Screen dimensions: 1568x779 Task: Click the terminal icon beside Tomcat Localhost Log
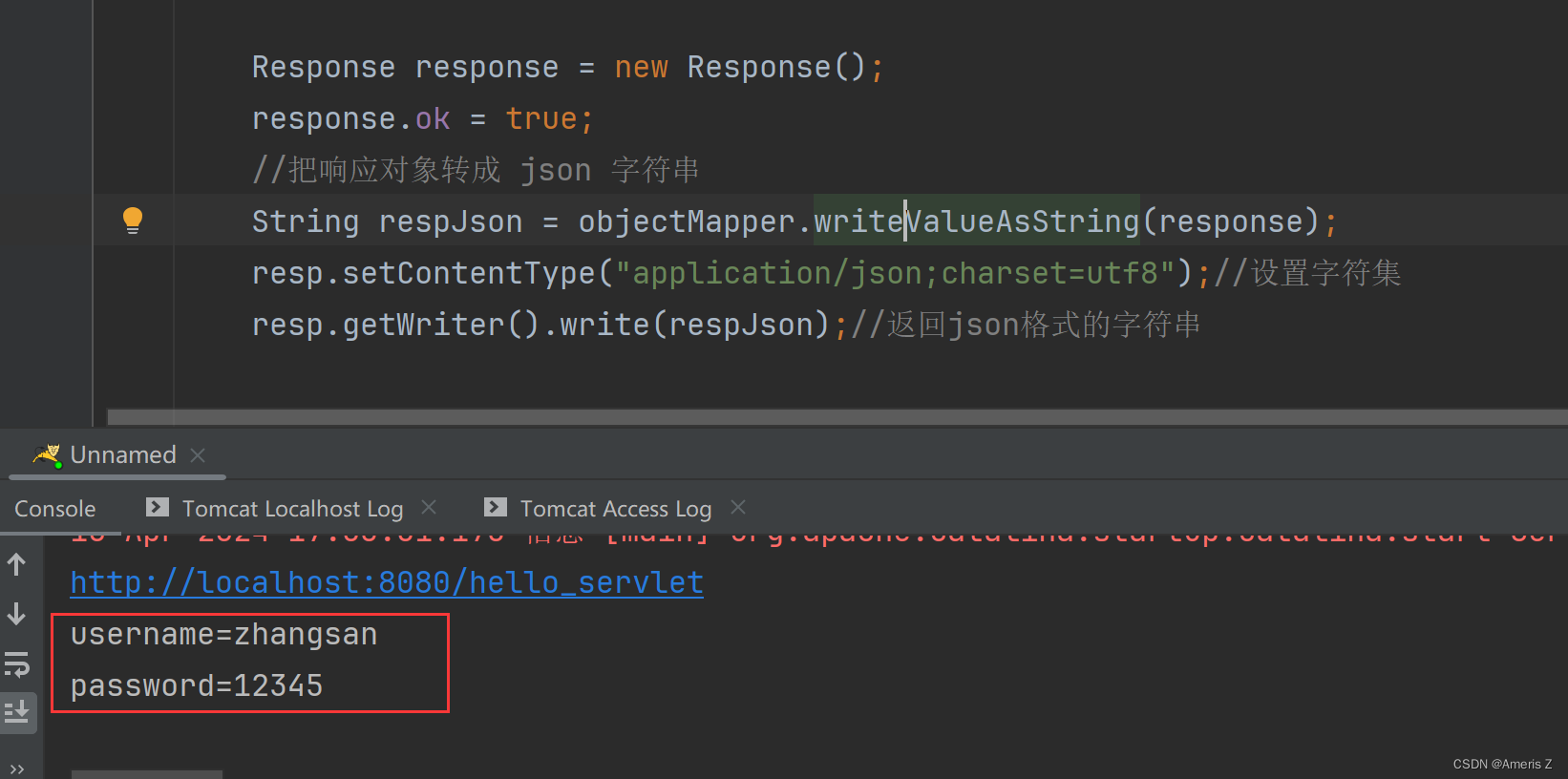click(157, 507)
